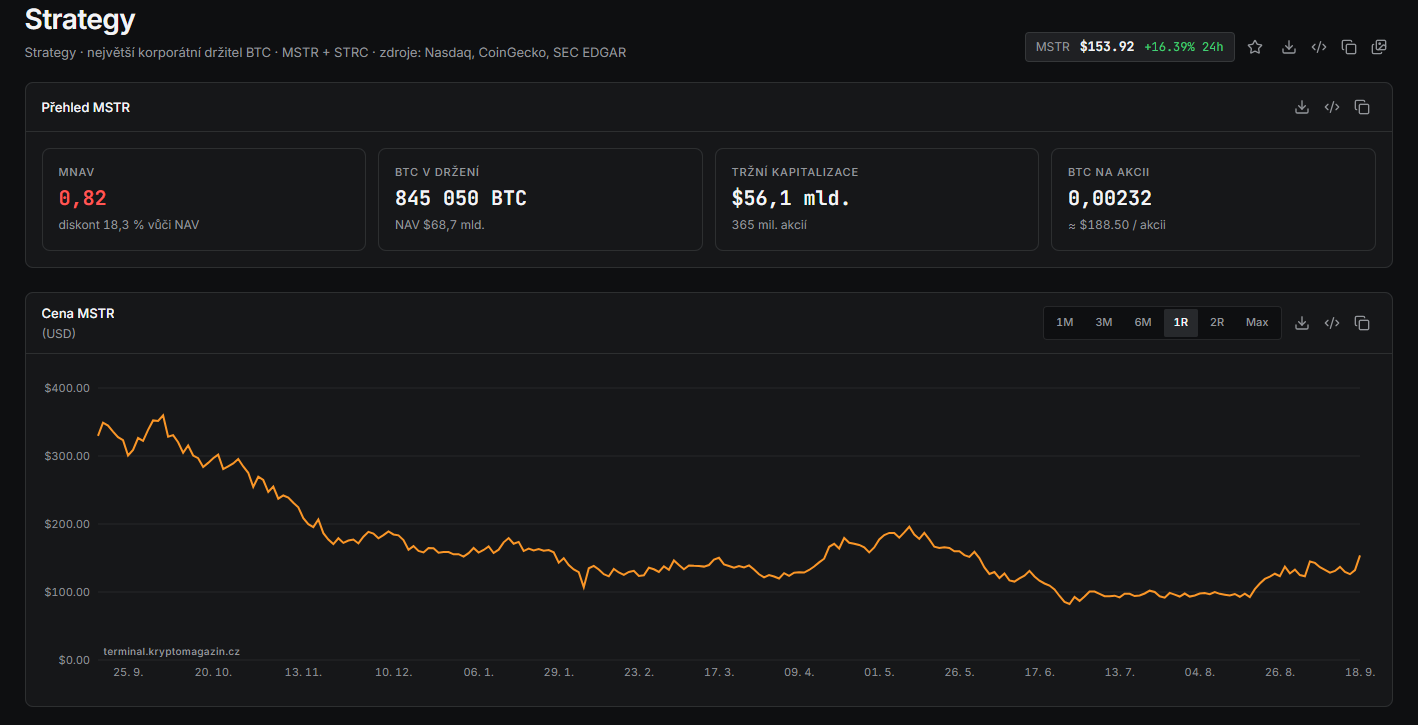The height and width of the screenshot is (725, 1418).
Task: Click the value 845 050 BTC
Action: [x=461, y=198]
